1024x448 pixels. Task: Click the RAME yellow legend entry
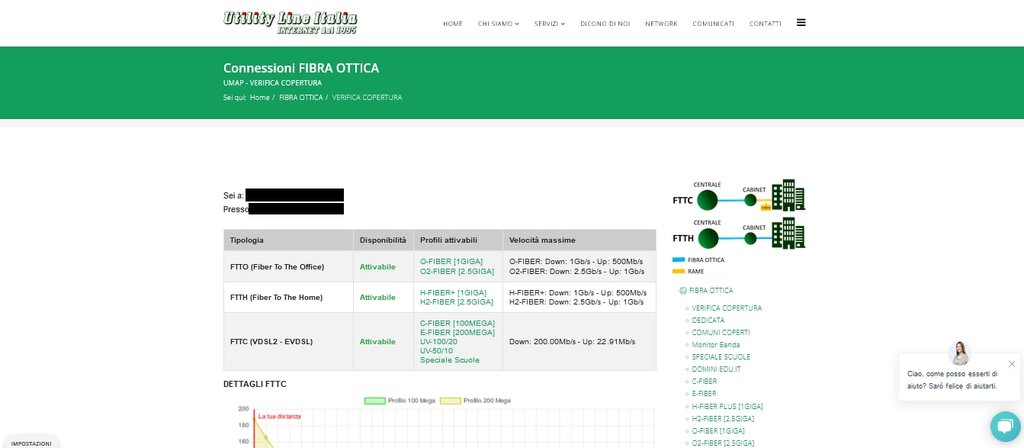pos(688,271)
